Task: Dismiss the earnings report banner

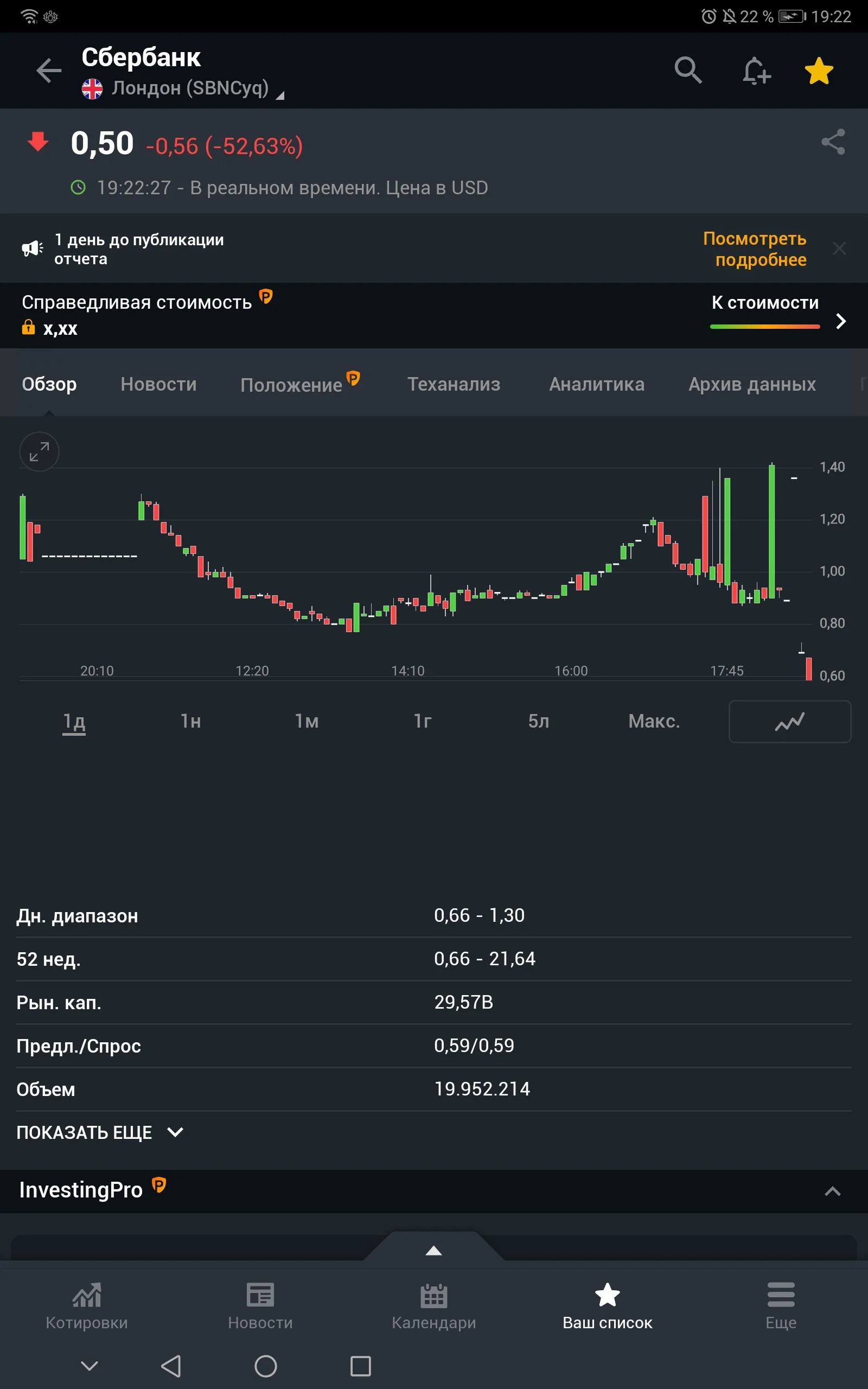Action: (839, 249)
